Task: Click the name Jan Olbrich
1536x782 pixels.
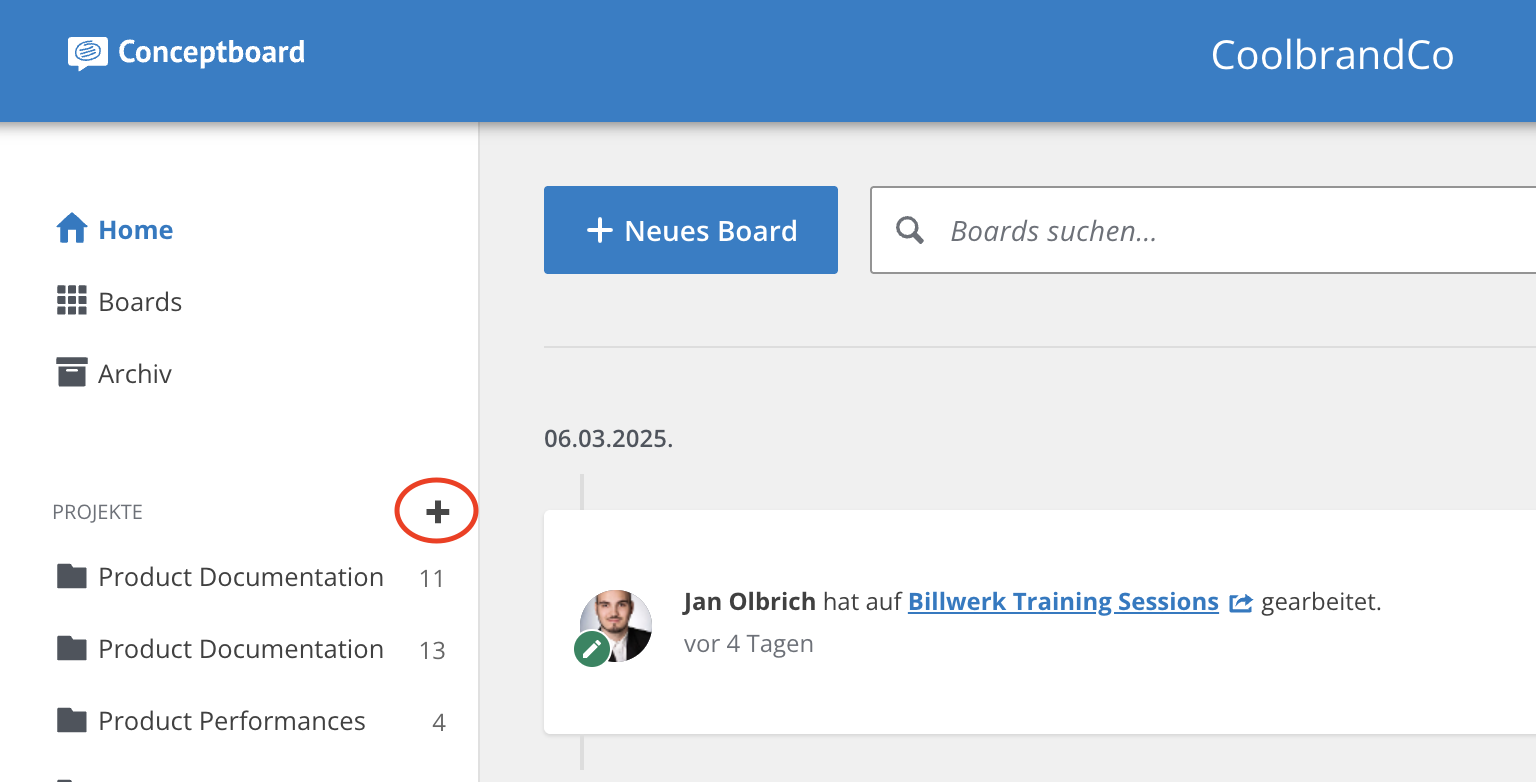Action: coord(750,602)
